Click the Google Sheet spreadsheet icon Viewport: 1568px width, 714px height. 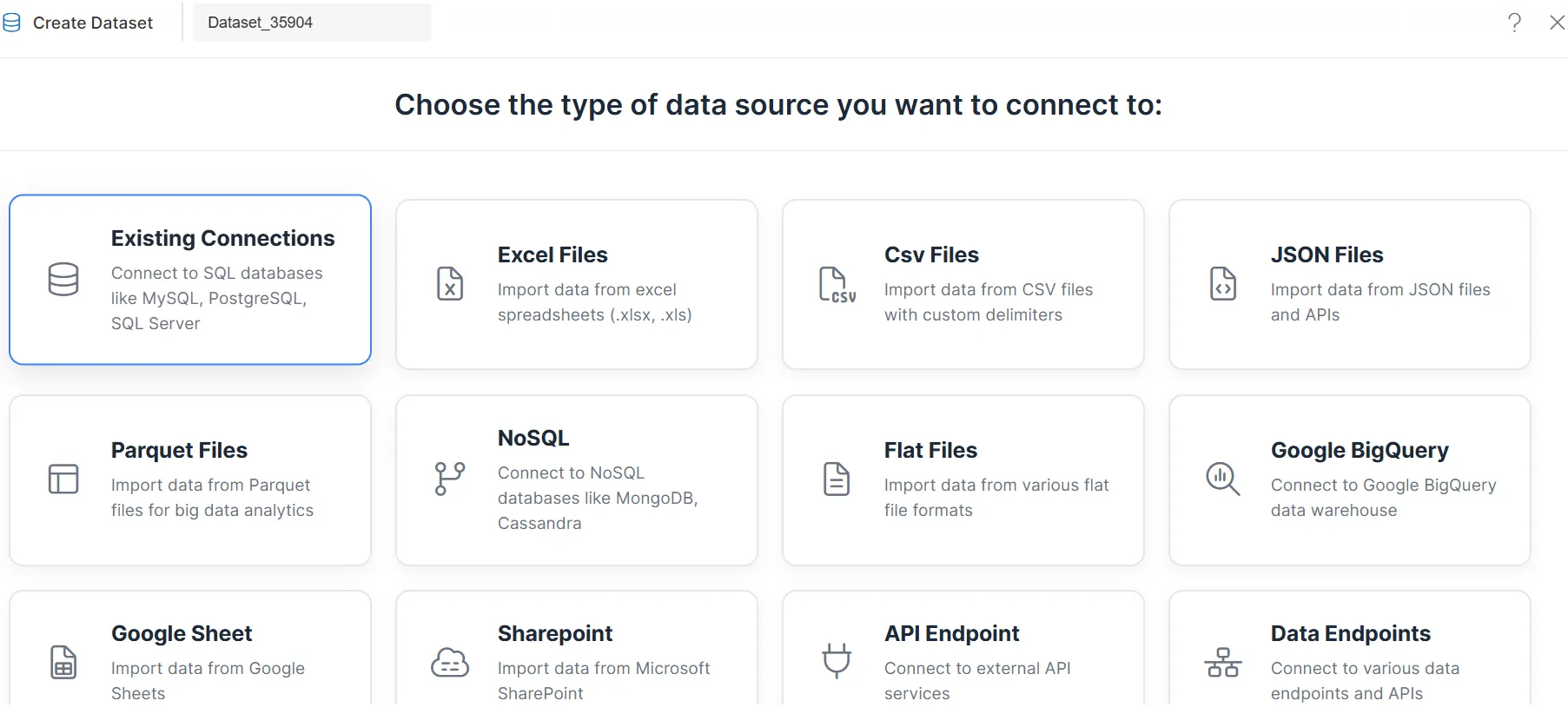(63, 663)
